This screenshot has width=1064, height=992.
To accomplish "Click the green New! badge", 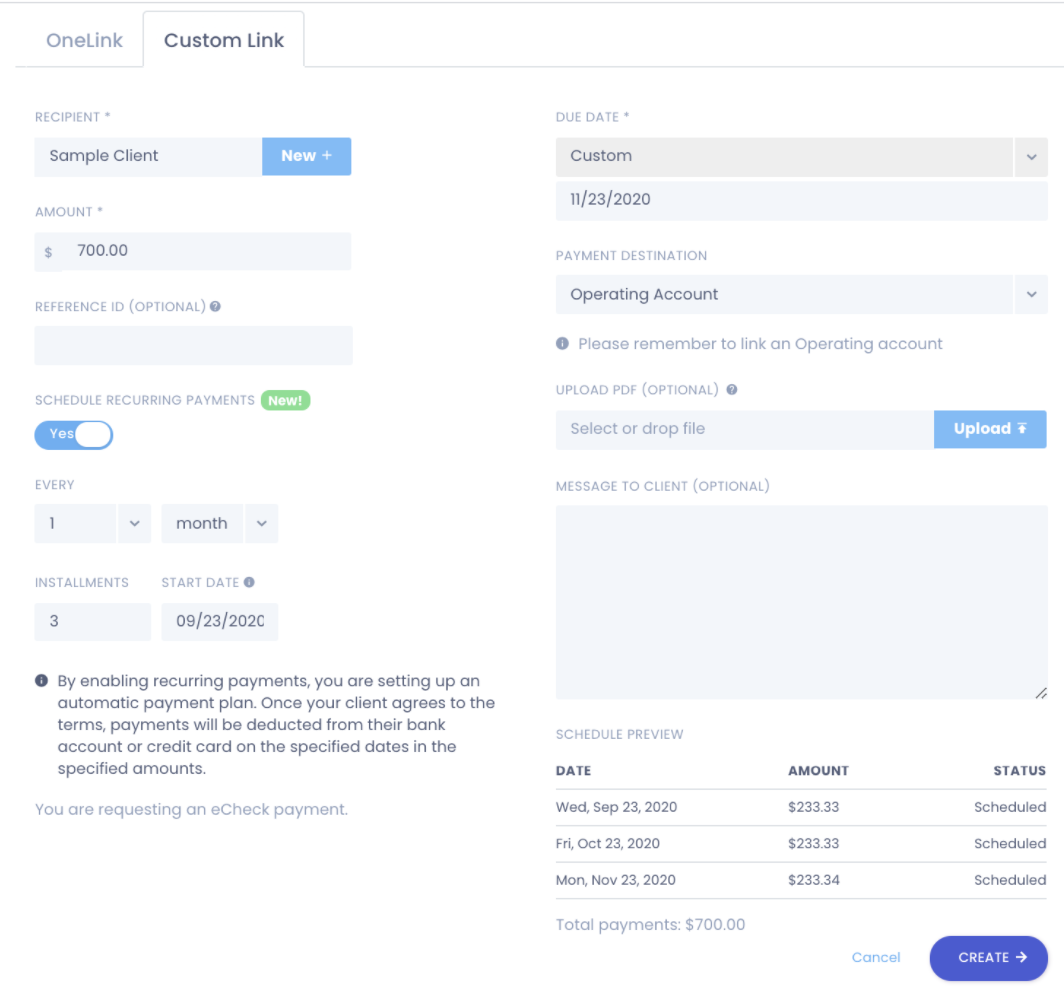I will pos(285,400).
